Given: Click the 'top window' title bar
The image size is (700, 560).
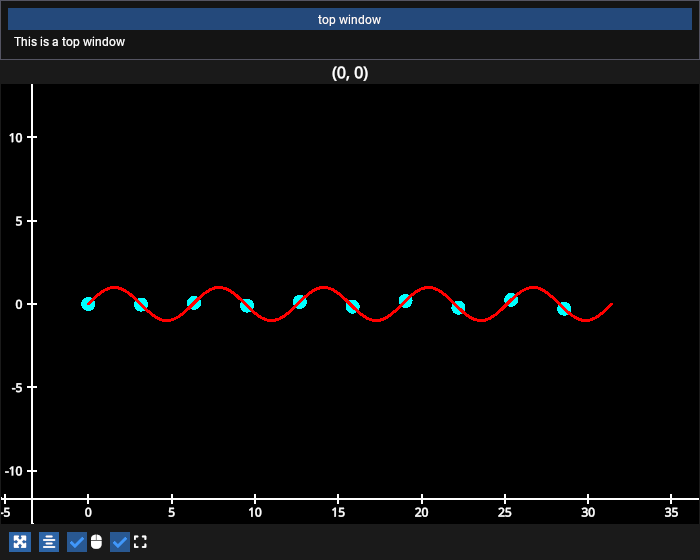Looking at the screenshot, I should pos(350,19).
